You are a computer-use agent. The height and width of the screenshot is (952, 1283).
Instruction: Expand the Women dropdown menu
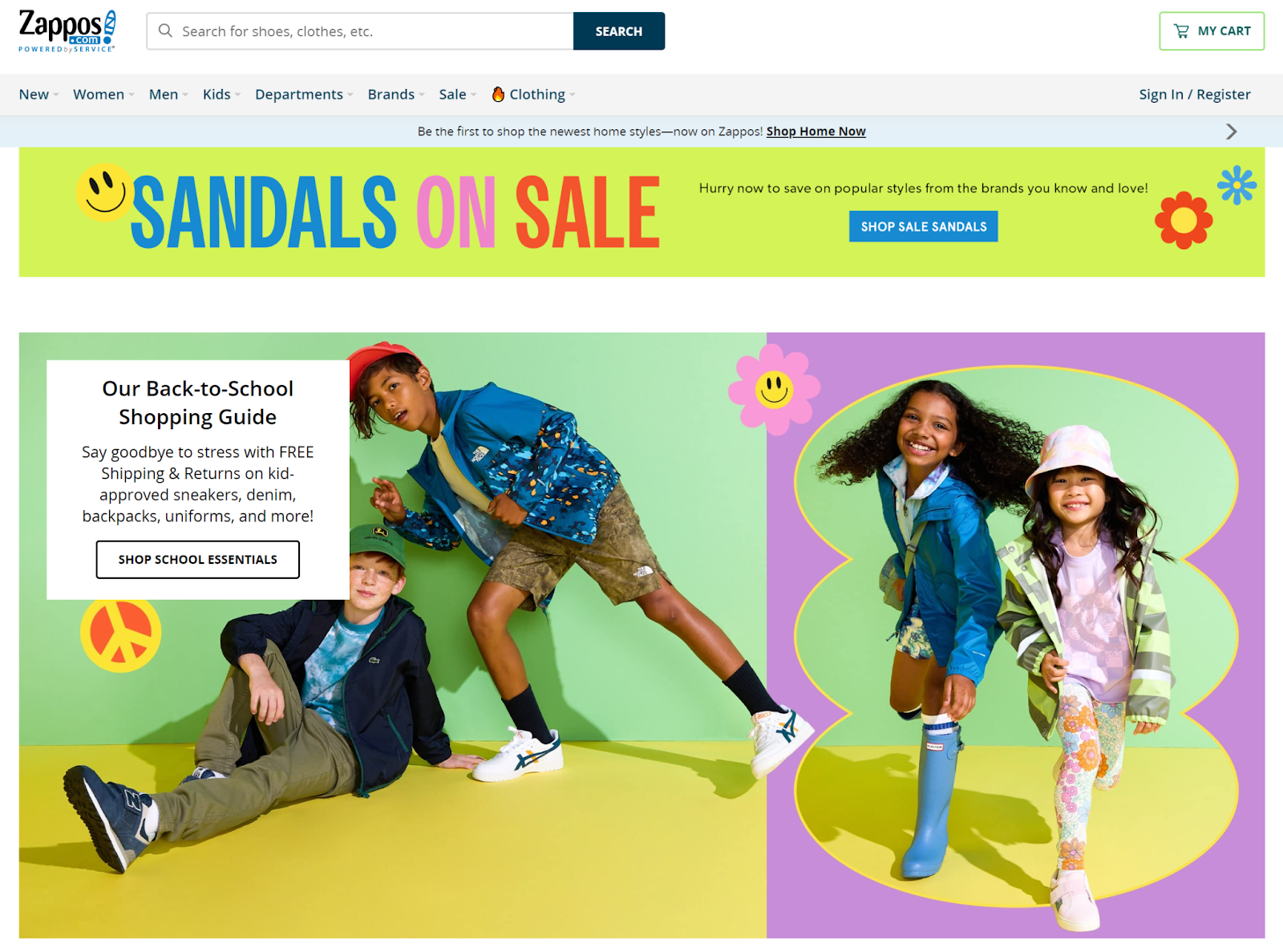click(103, 95)
